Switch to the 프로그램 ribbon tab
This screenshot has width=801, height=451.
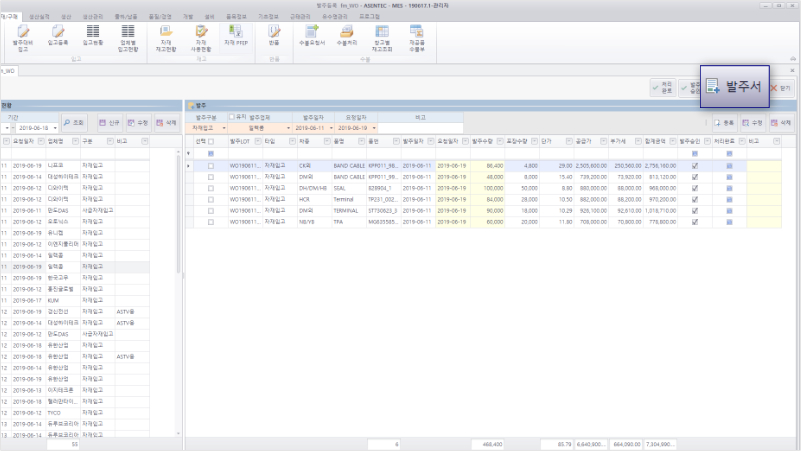(369, 17)
